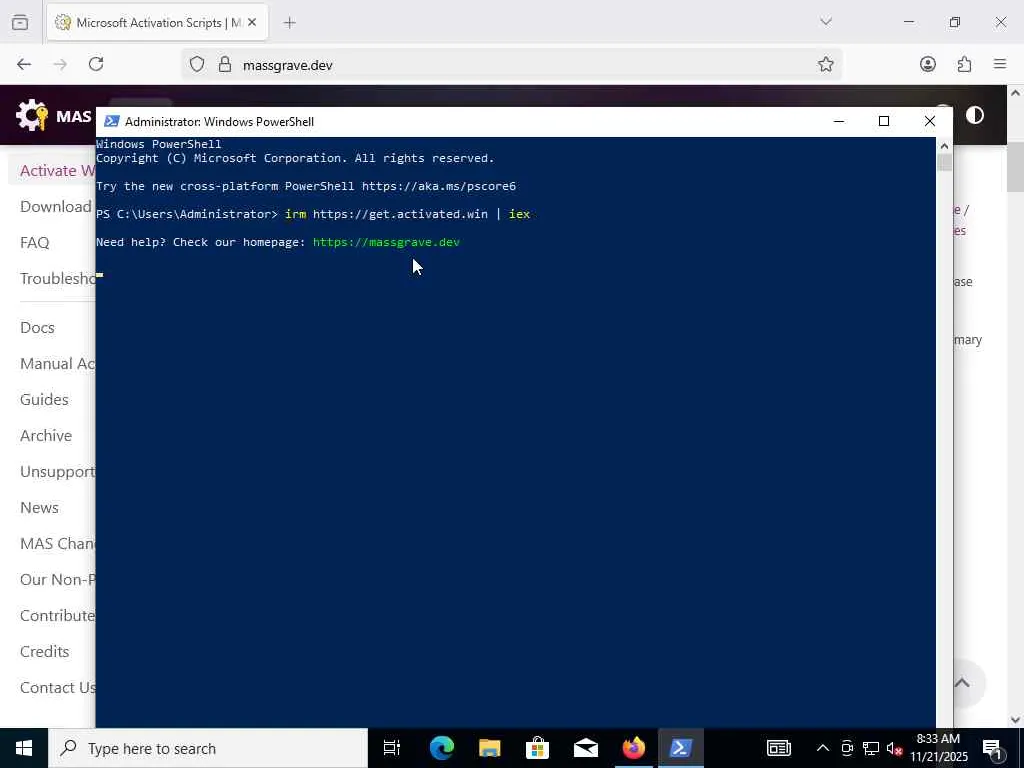
Task: Open Microsoft Store from taskbar
Action: click(537, 748)
